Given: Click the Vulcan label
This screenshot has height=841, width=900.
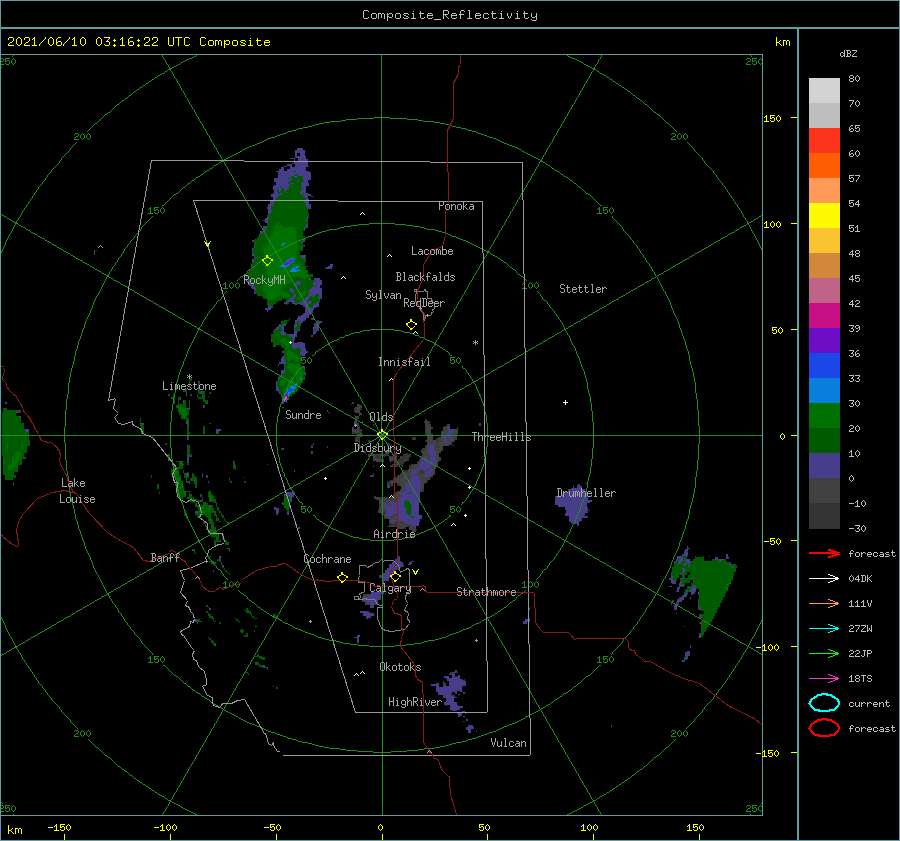Looking at the screenshot, I should (x=509, y=743).
